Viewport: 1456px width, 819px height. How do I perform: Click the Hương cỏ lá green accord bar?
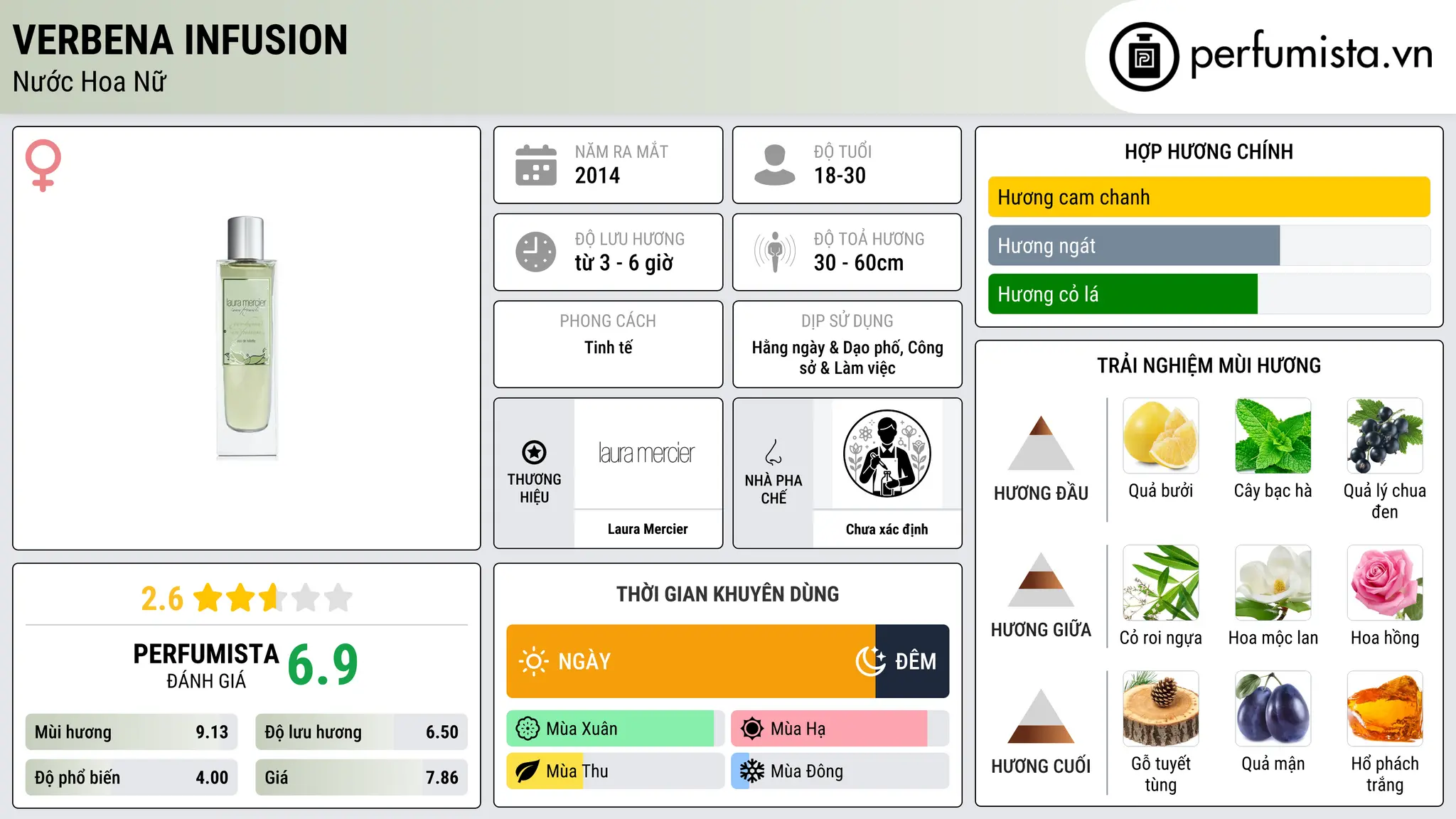1123,294
